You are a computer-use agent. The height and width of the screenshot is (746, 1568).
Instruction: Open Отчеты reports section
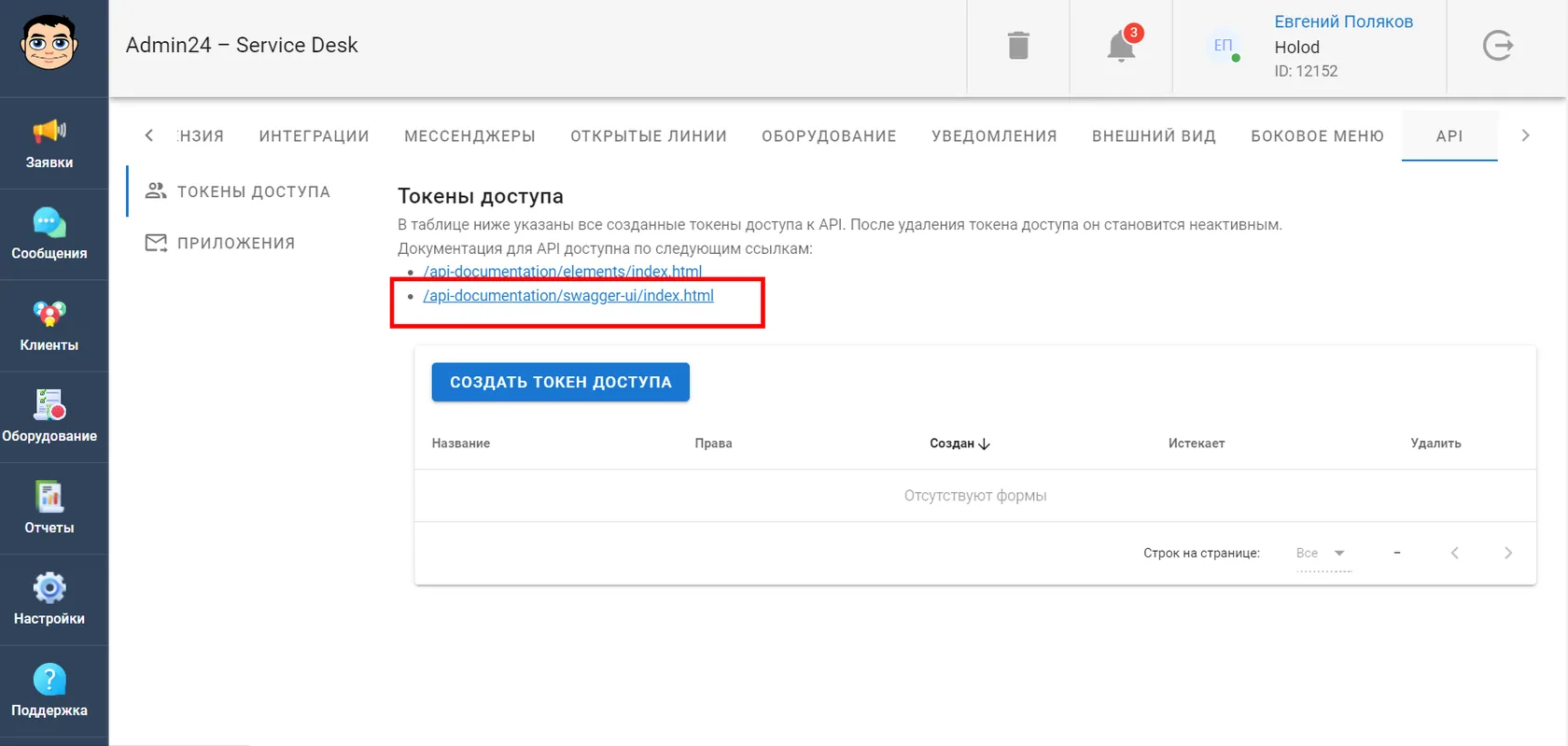pyautogui.click(x=49, y=508)
